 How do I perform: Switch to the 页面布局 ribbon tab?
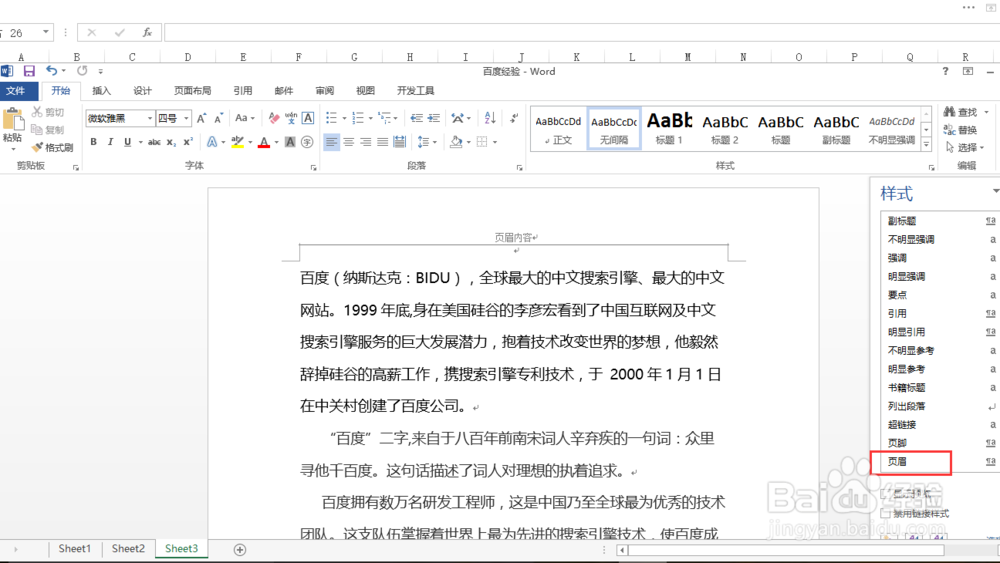[193, 91]
